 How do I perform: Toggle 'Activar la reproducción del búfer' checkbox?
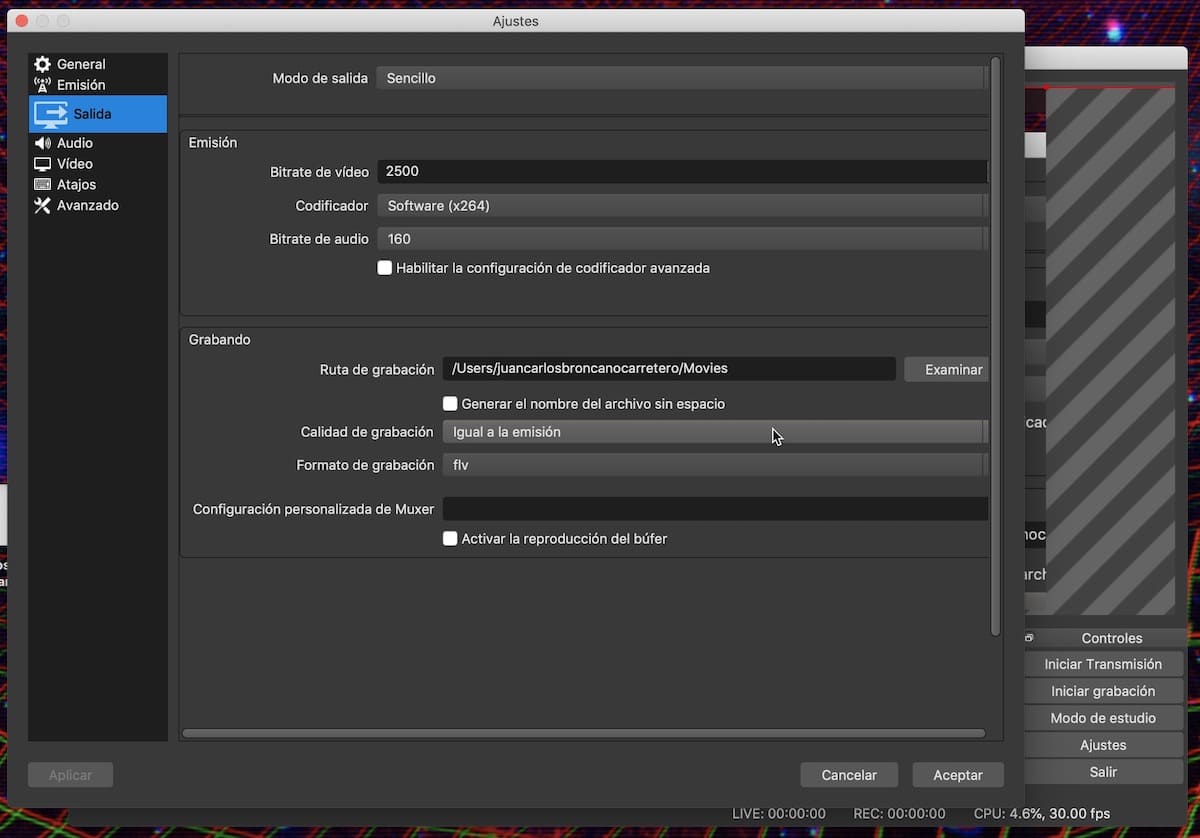click(450, 538)
